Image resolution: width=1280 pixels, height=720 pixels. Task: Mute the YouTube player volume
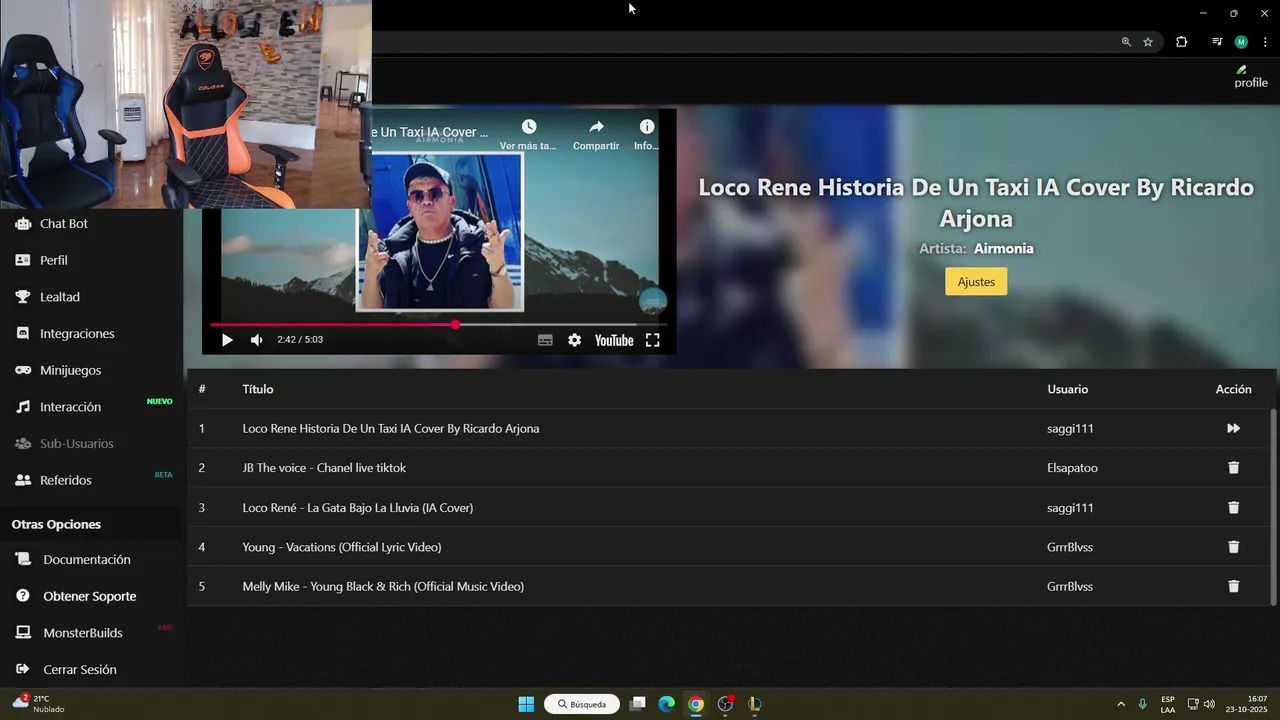[257, 340]
